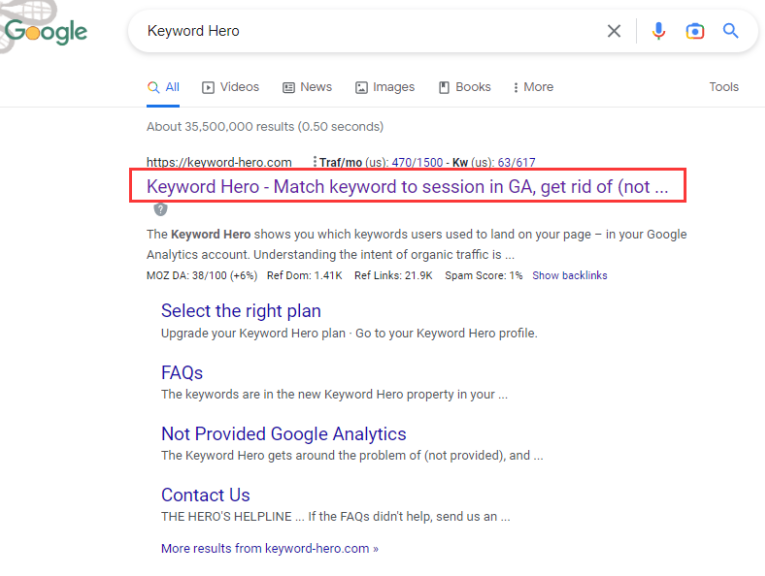Open Not Provided Google Analytics sitelink
Image resolution: width=765 pixels, height=576 pixels.
coord(283,434)
